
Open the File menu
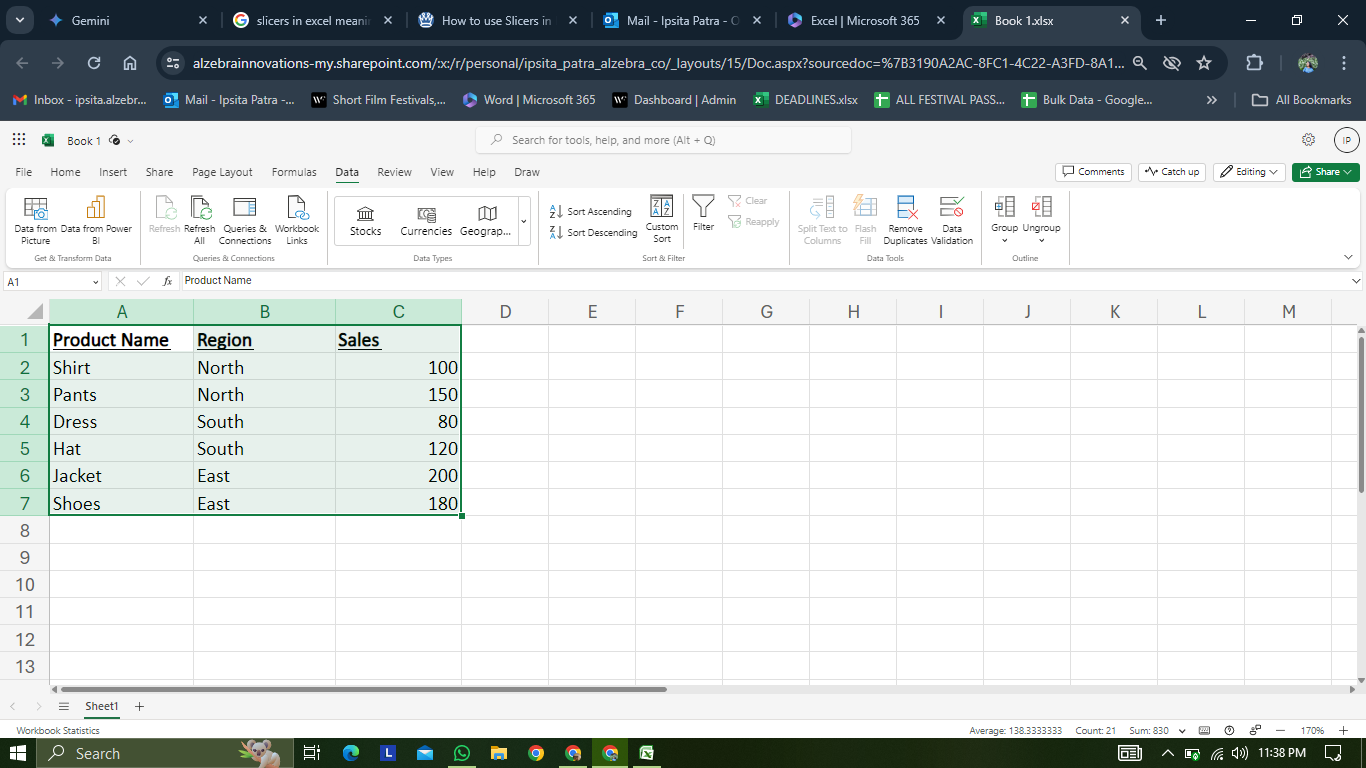click(x=24, y=172)
